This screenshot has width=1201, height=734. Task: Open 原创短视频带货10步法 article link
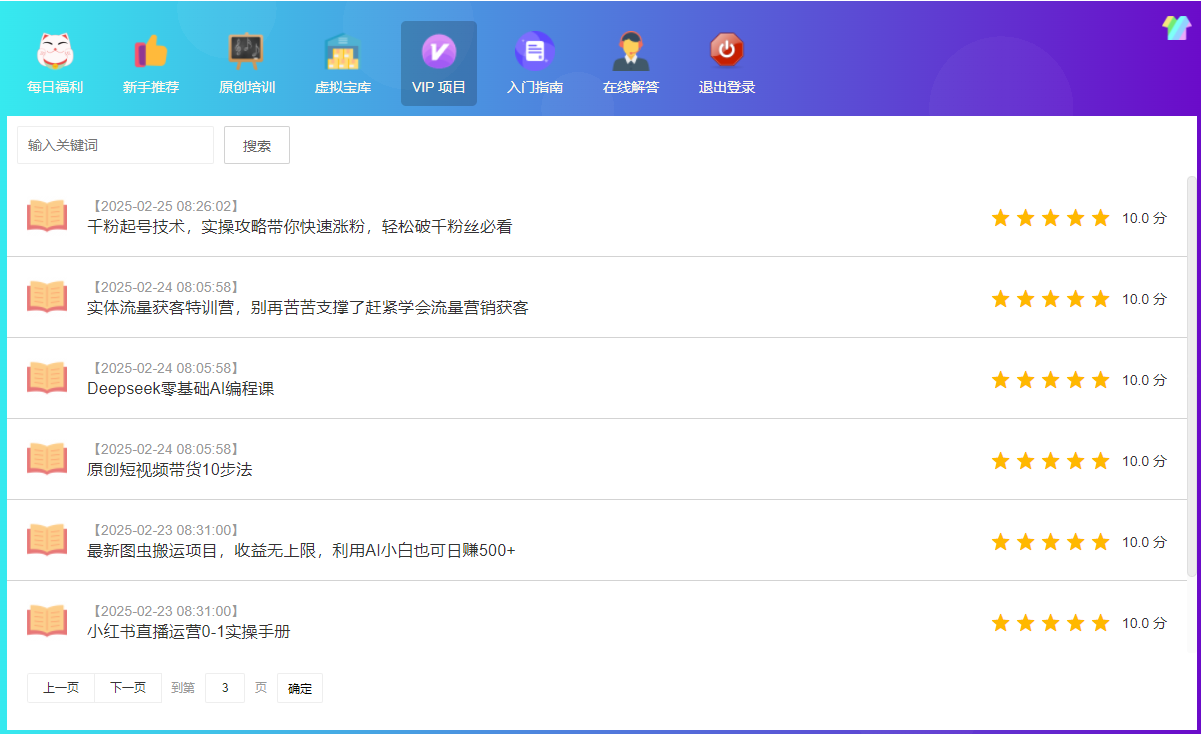(x=170, y=470)
